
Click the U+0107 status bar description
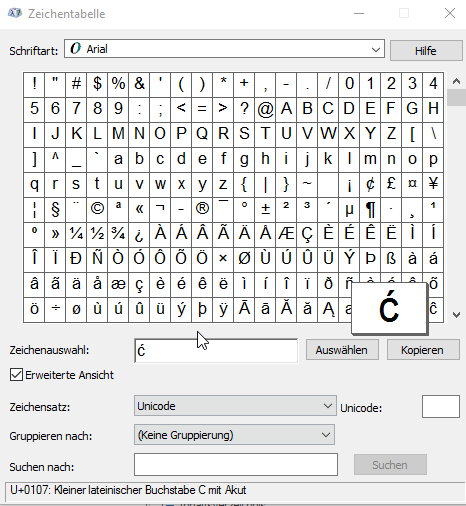coord(128,490)
